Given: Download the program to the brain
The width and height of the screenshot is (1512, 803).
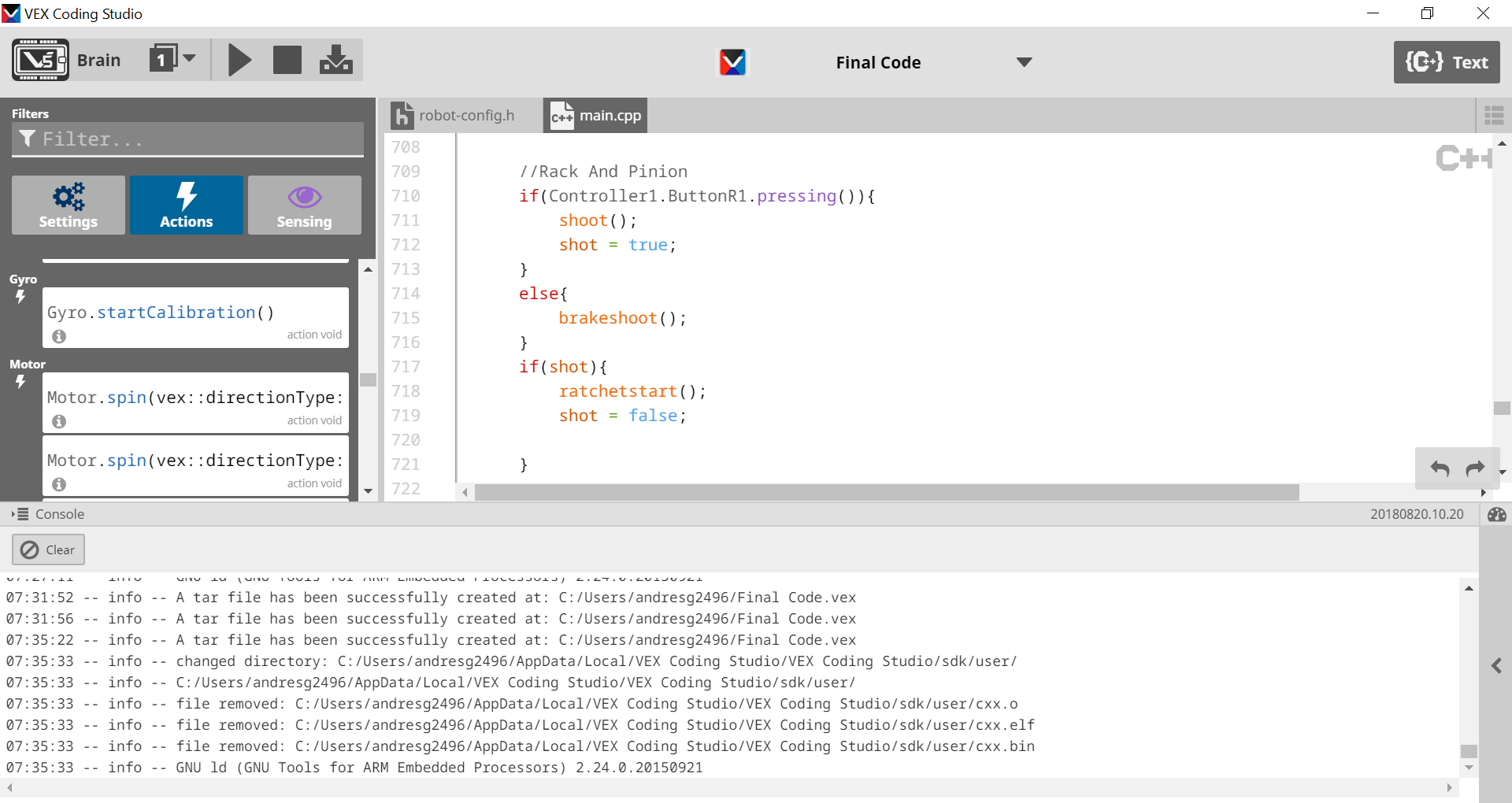Looking at the screenshot, I should tap(336, 61).
